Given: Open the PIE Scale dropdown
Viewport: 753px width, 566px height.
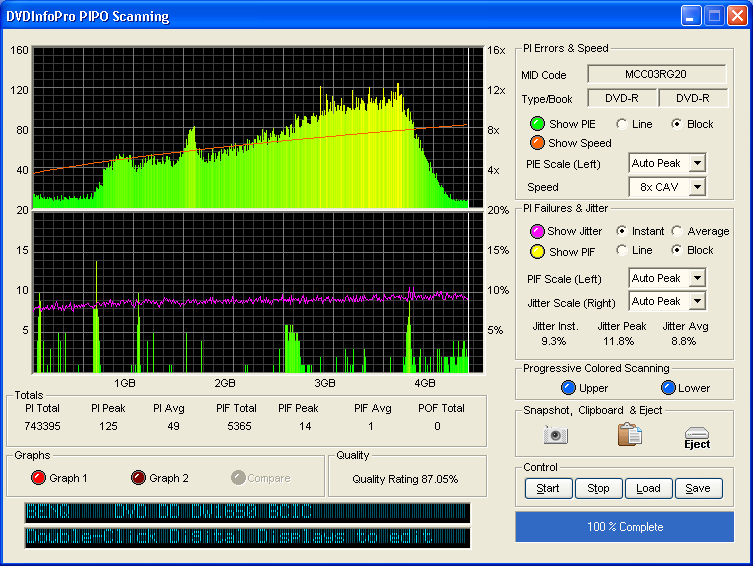Looking at the screenshot, I should click(x=697, y=163).
